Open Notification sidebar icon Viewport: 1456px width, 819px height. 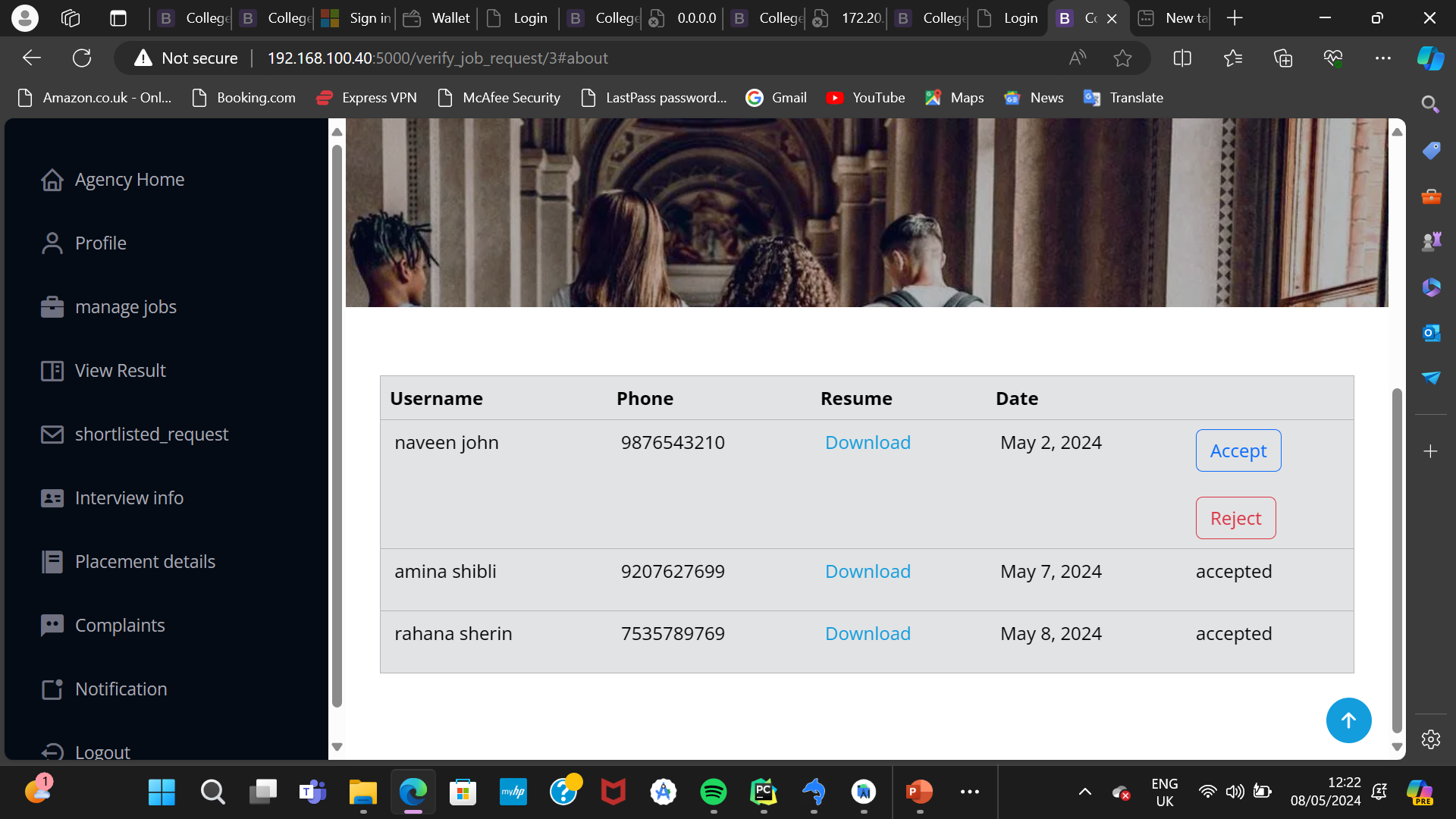tap(52, 689)
